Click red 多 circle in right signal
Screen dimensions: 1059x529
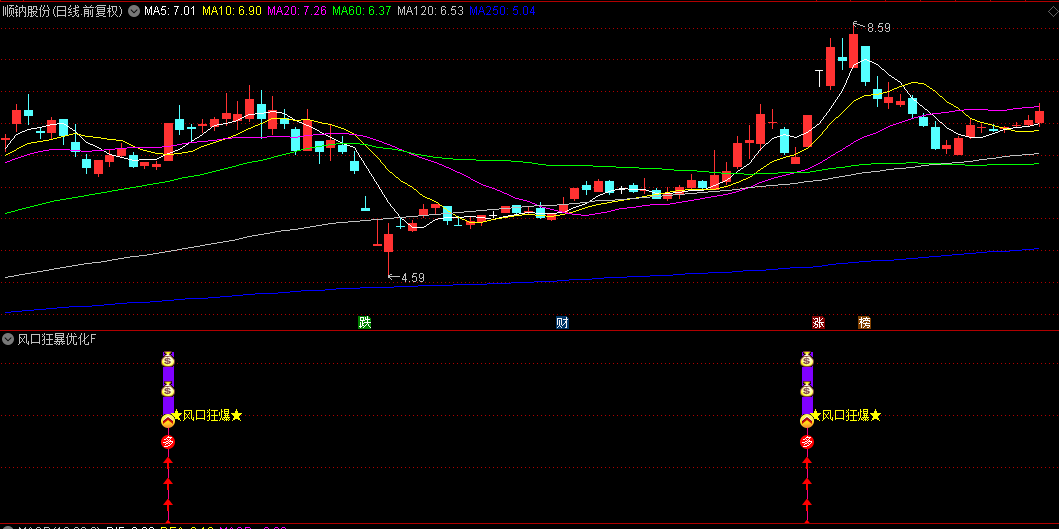(x=806, y=443)
